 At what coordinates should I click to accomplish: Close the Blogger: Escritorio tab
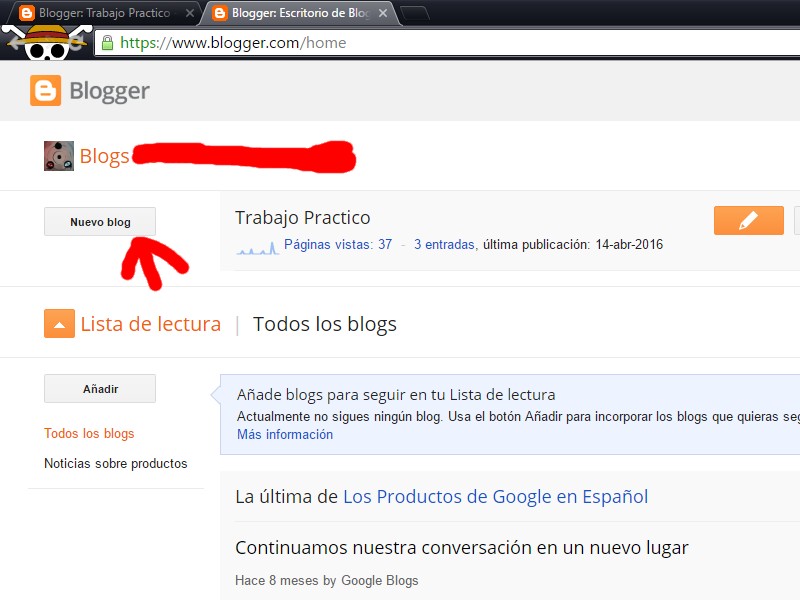[x=383, y=13]
